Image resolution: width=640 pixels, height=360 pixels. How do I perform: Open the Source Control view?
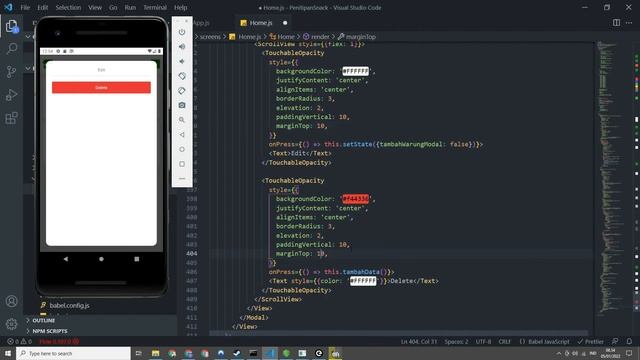(12, 72)
